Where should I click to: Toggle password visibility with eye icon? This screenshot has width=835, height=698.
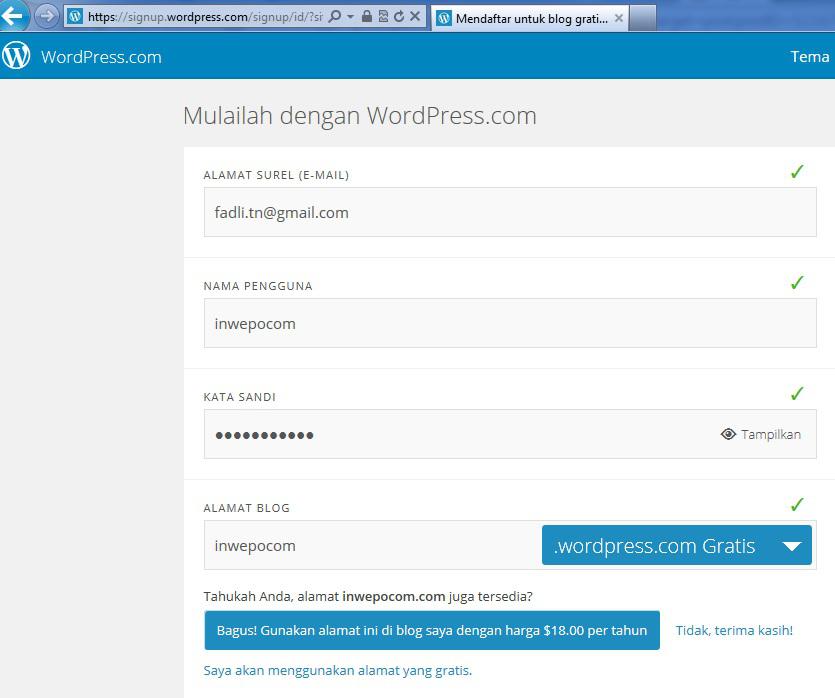click(x=728, y=434)
